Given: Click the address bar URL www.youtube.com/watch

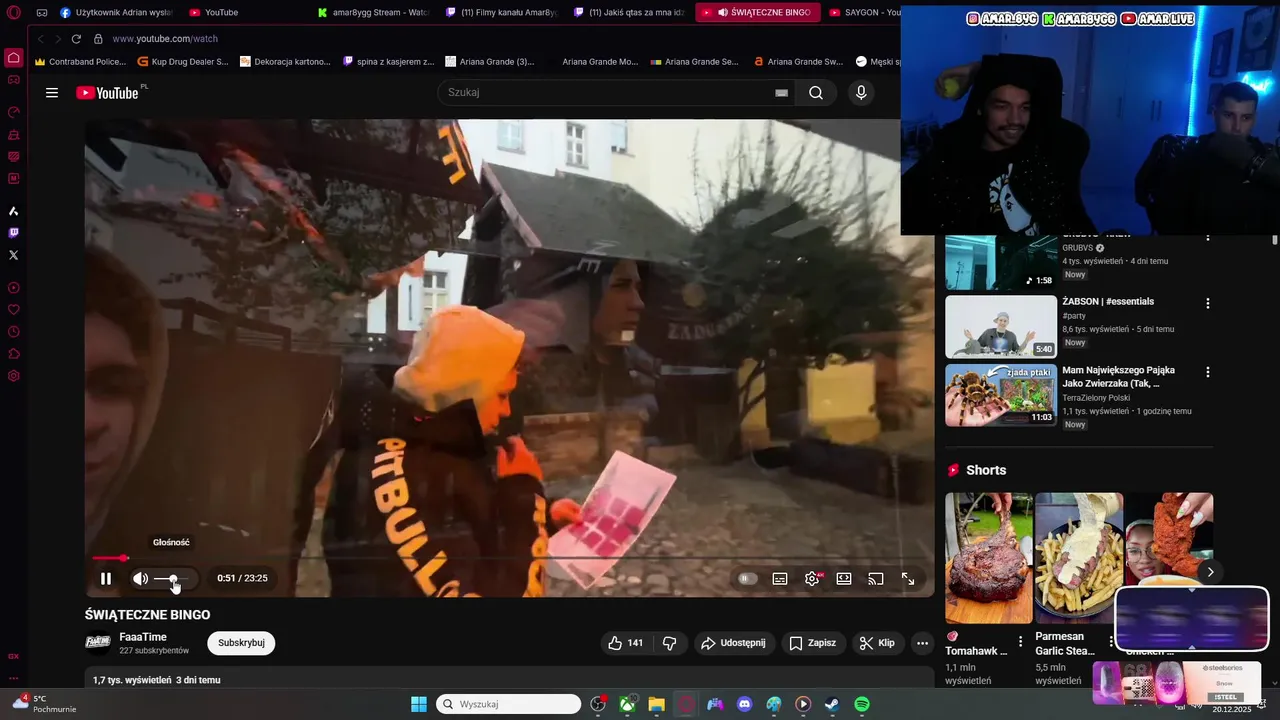Looking at the screenshot, I should point(165,39).
